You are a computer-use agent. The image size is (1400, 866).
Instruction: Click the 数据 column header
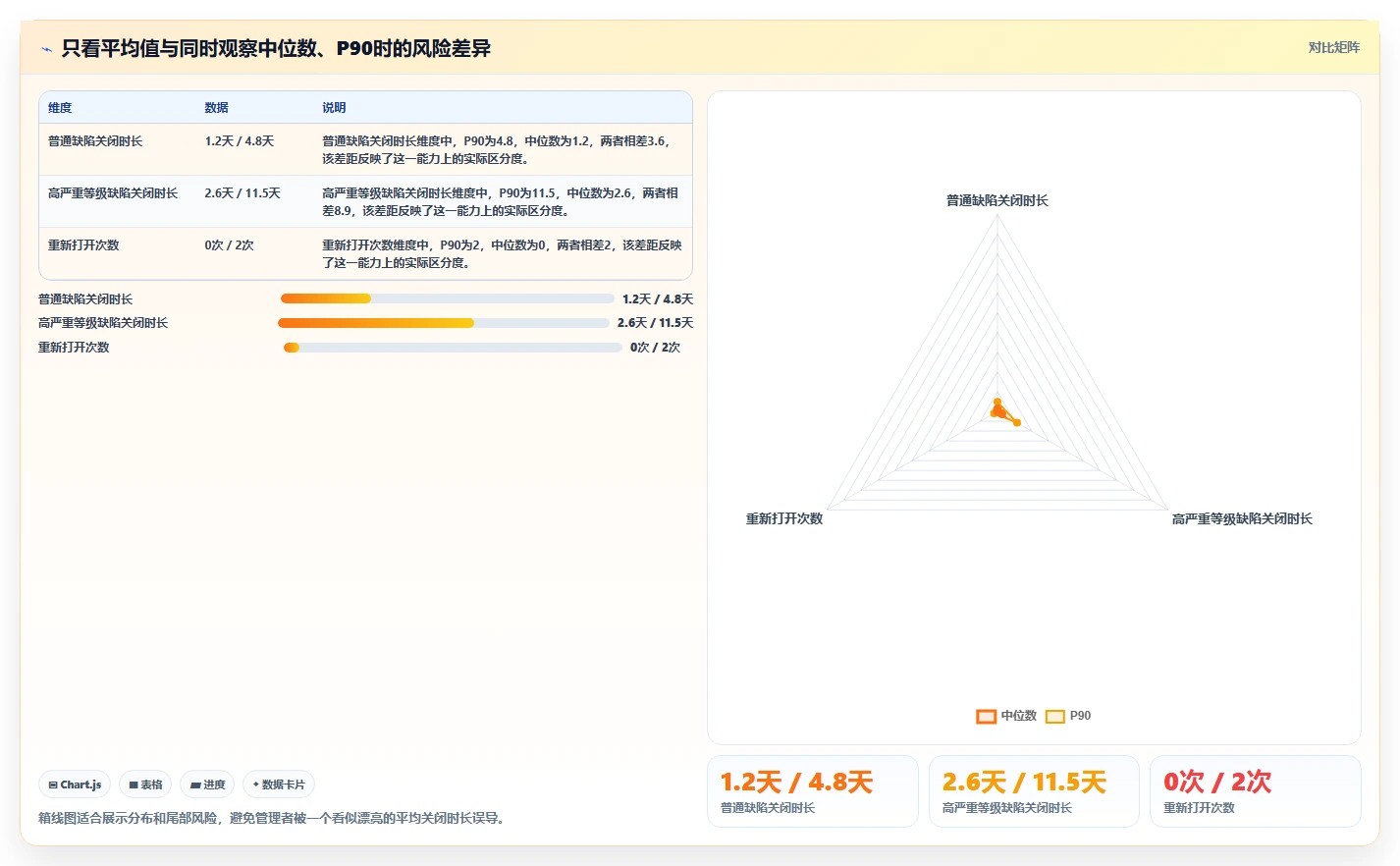point(216,108)
